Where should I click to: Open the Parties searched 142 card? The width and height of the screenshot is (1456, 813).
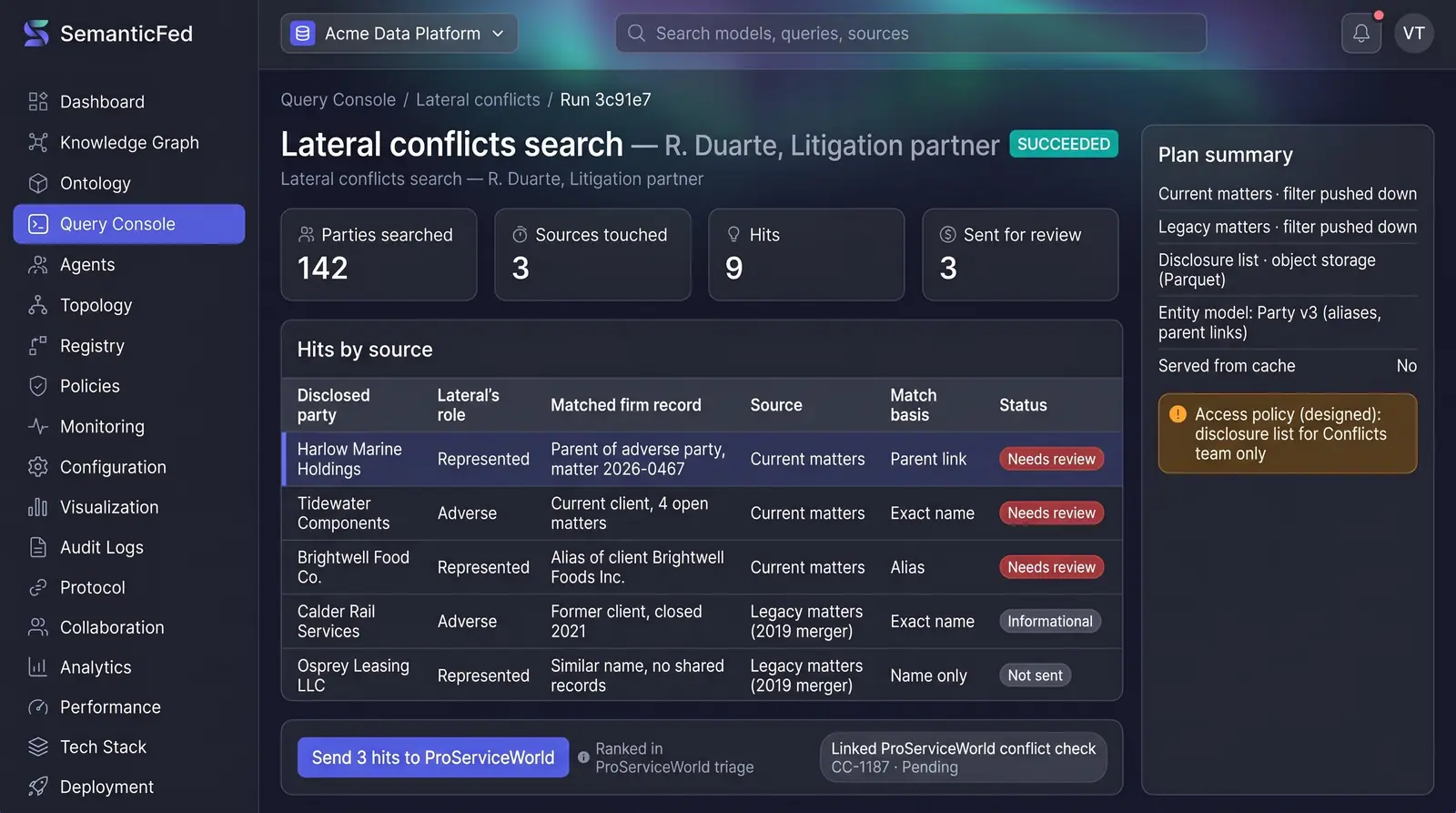tap(379, 255)
